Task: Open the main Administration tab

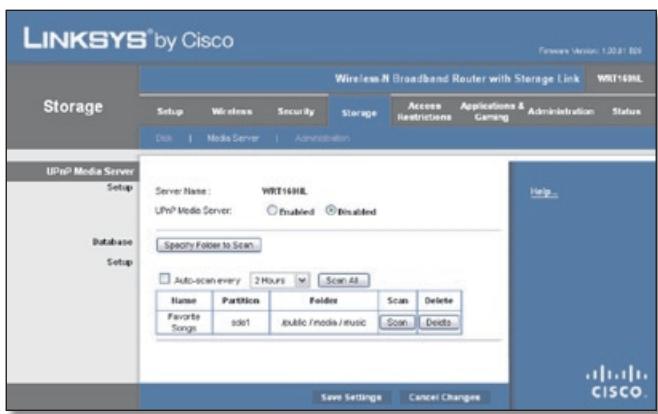Action: pyautogui.click(x=561, y=112)
